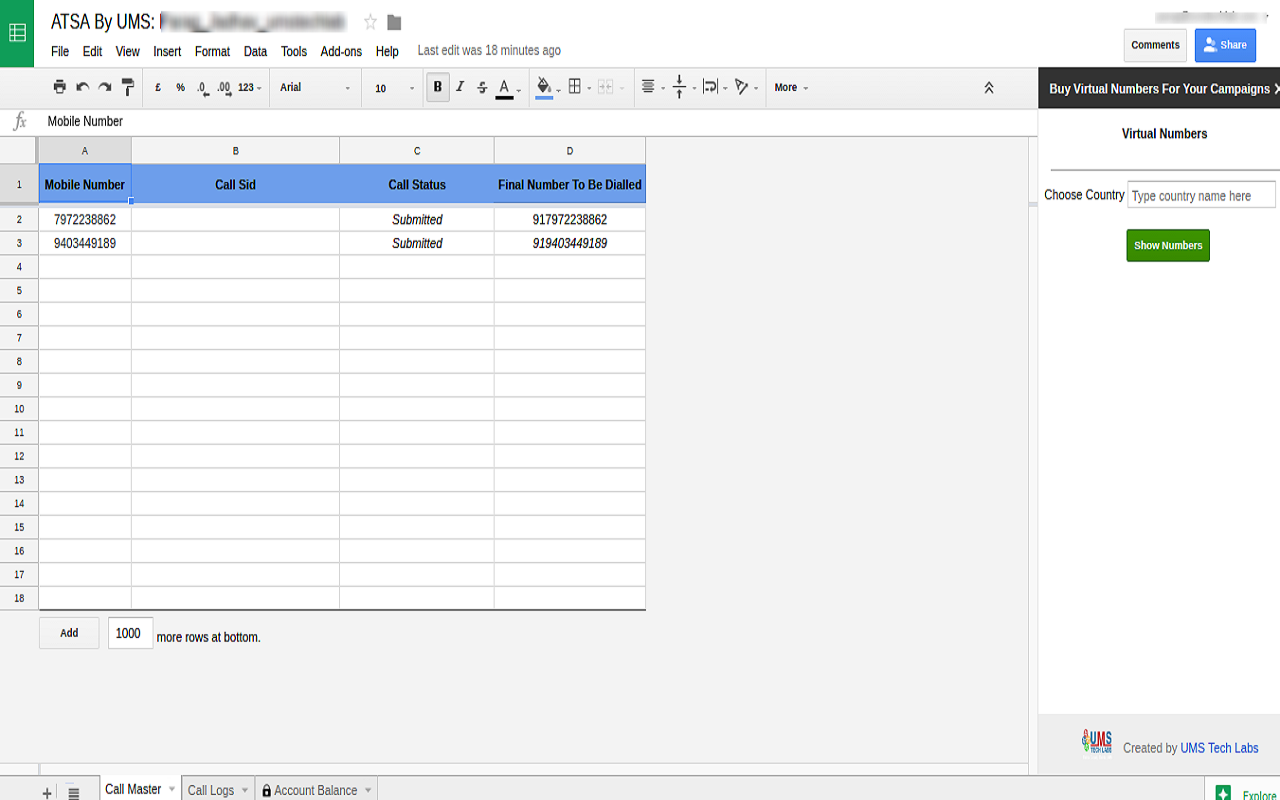Select row 5 header
The height and width of the screenshot is (800, 1280).
pyautogui.click(x=19, y=290)
